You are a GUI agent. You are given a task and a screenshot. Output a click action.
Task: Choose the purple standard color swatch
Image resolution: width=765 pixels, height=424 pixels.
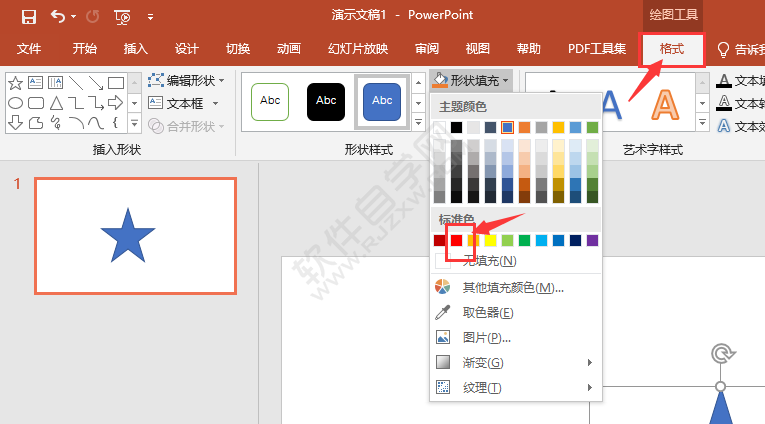[592, 240]
